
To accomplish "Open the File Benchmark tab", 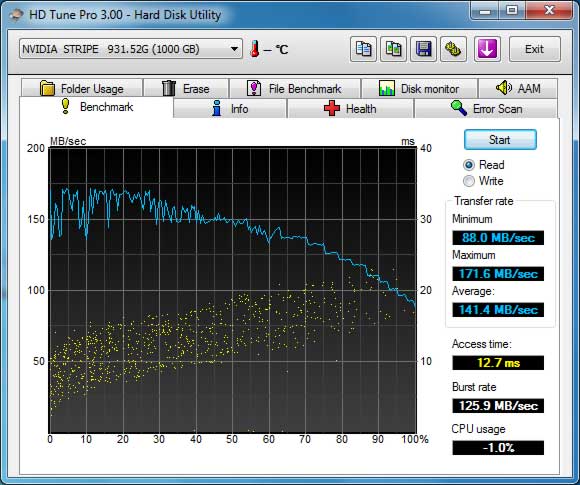I will (294, 88).
